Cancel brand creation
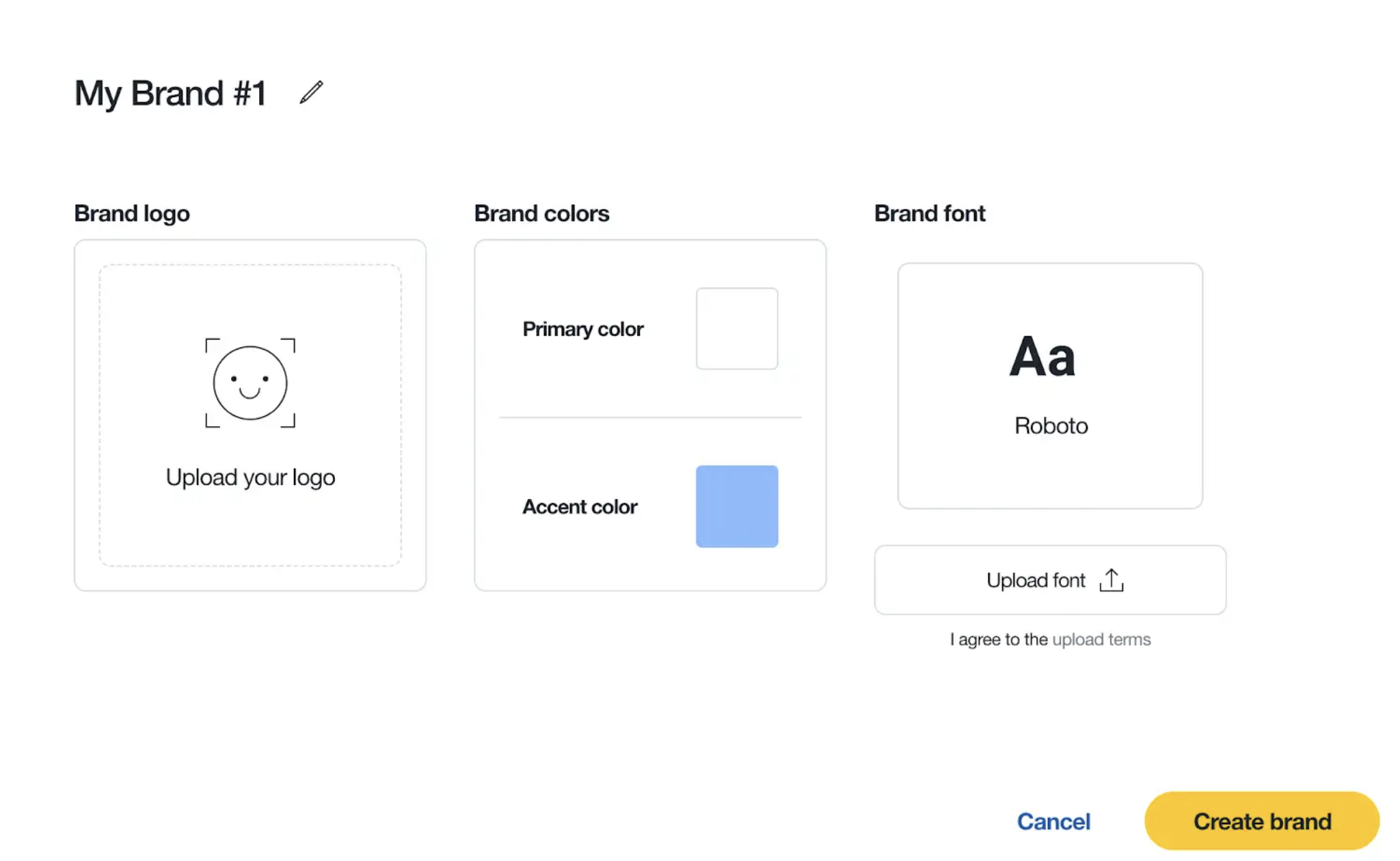 1053,821
